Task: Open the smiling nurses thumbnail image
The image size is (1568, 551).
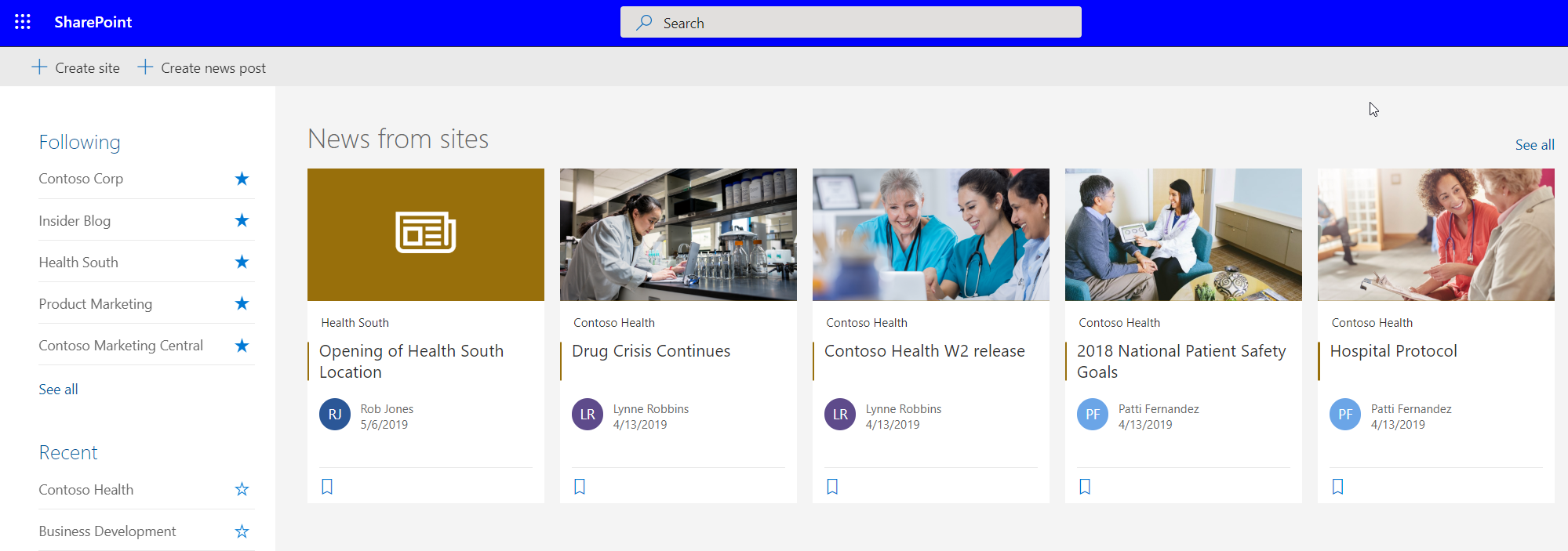Action: tap(931, 234)
